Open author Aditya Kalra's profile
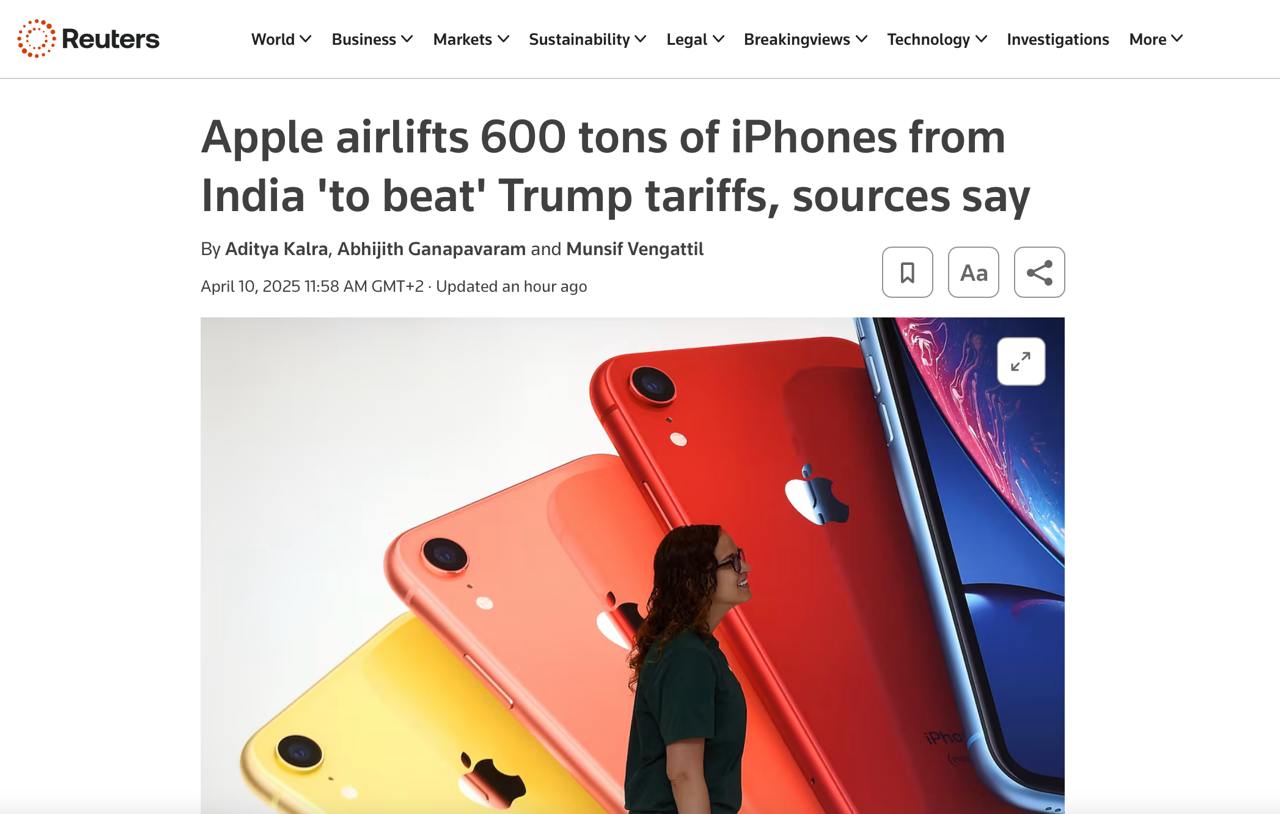Screen dimensions: 1280x814 276,249
